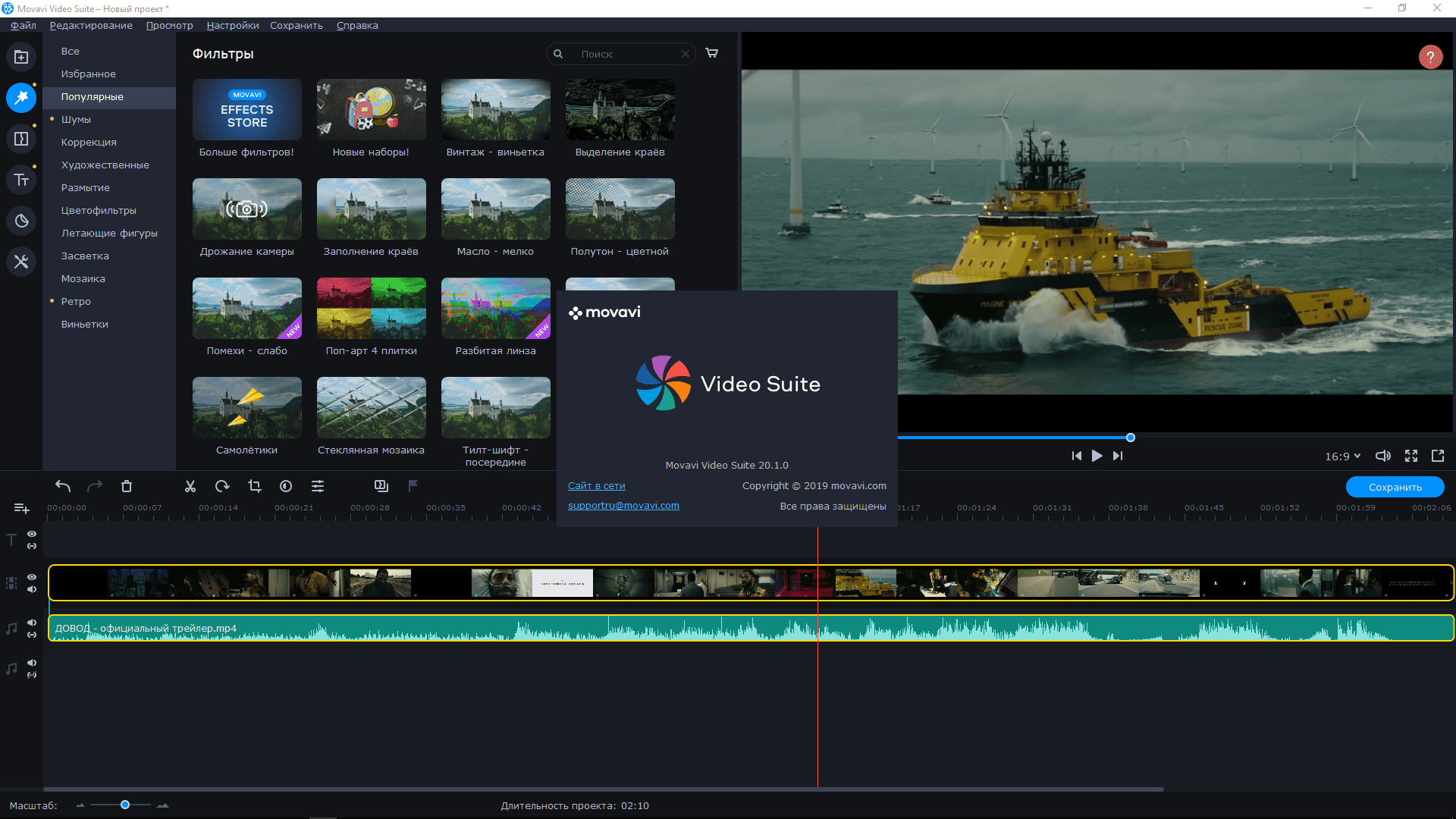Toggle visibility of the title track
Viewport: 1456px width, 819px height.
tap(32, 534)
